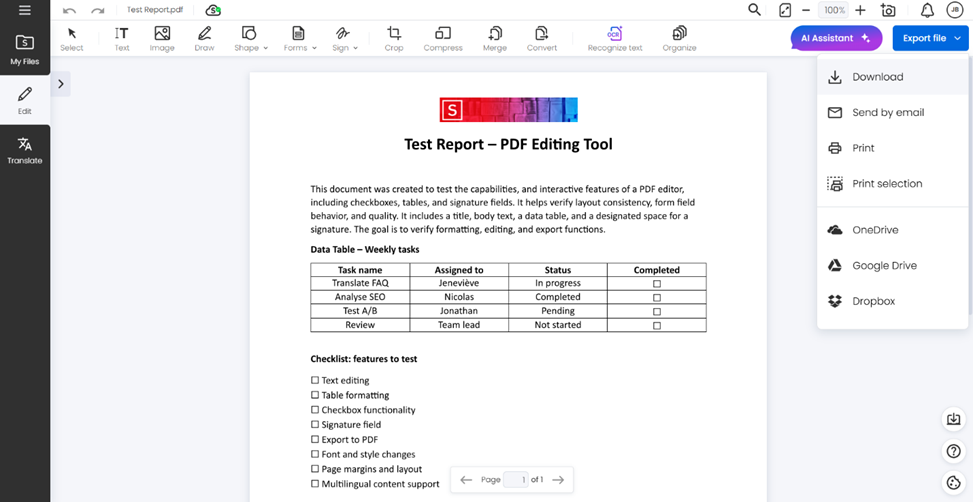The image size is (973, 502).
Task: Select Send by email option
Action: [892, 112]
